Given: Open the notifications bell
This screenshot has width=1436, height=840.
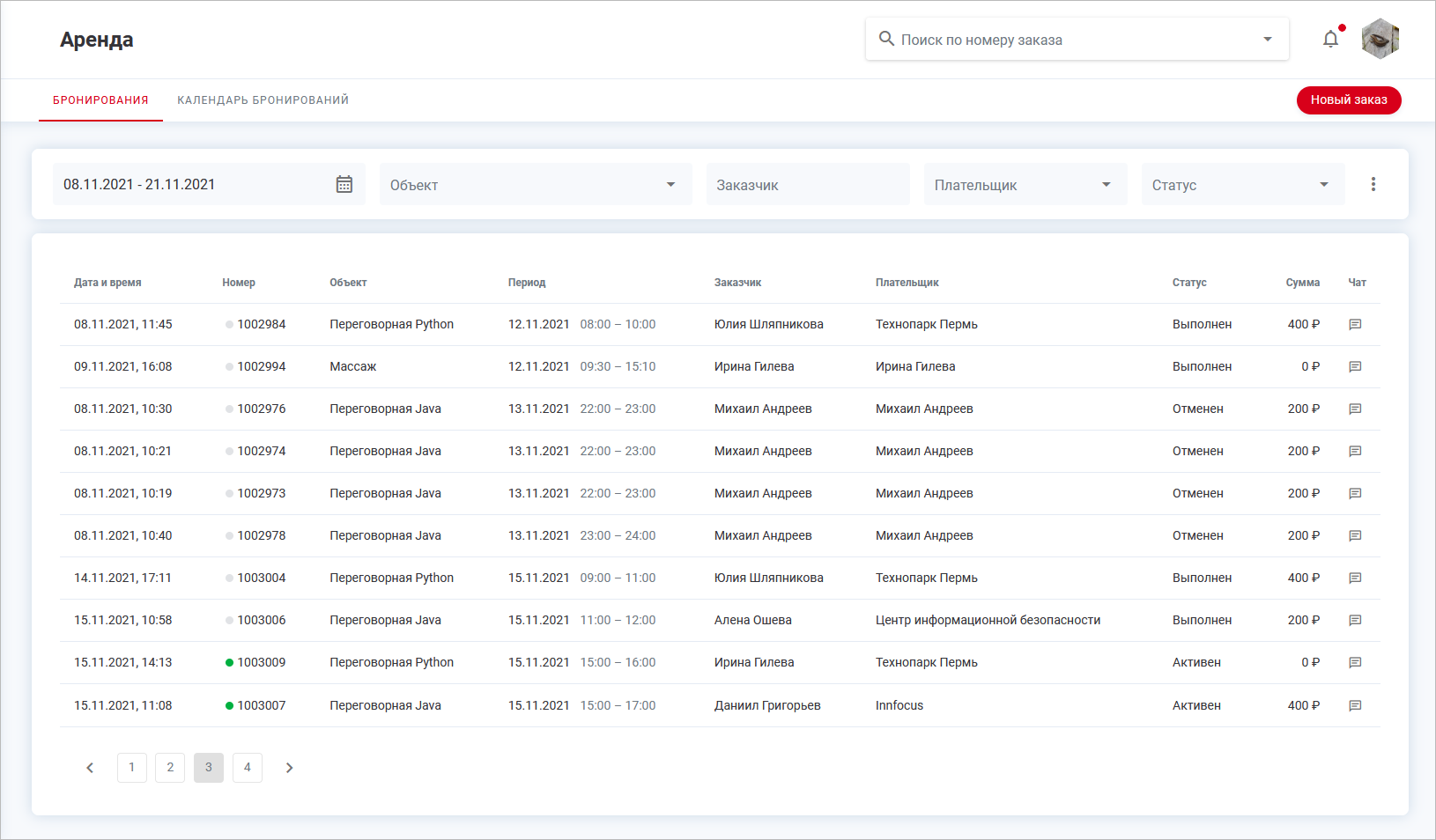Looking at the screenshot, I should click(x=1330, y=39).
